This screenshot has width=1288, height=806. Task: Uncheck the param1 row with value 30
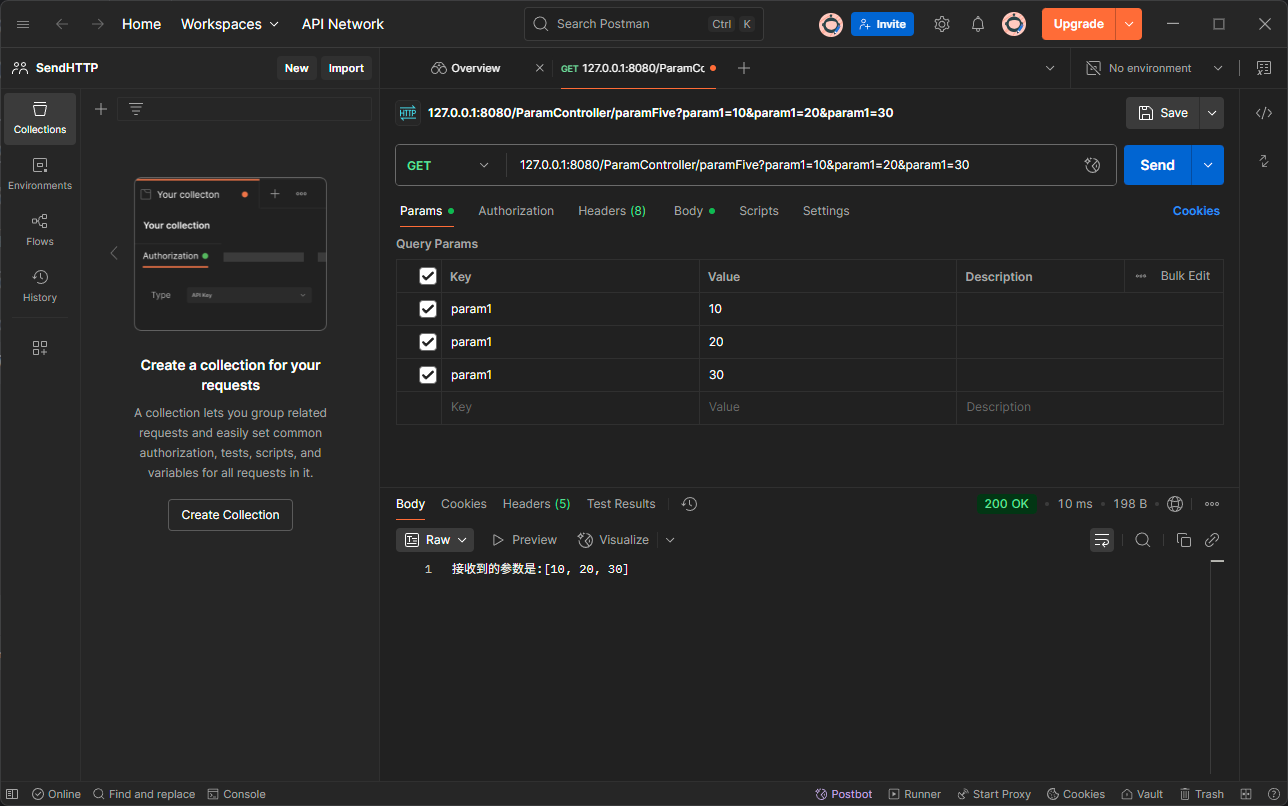[x=428, y=375]
